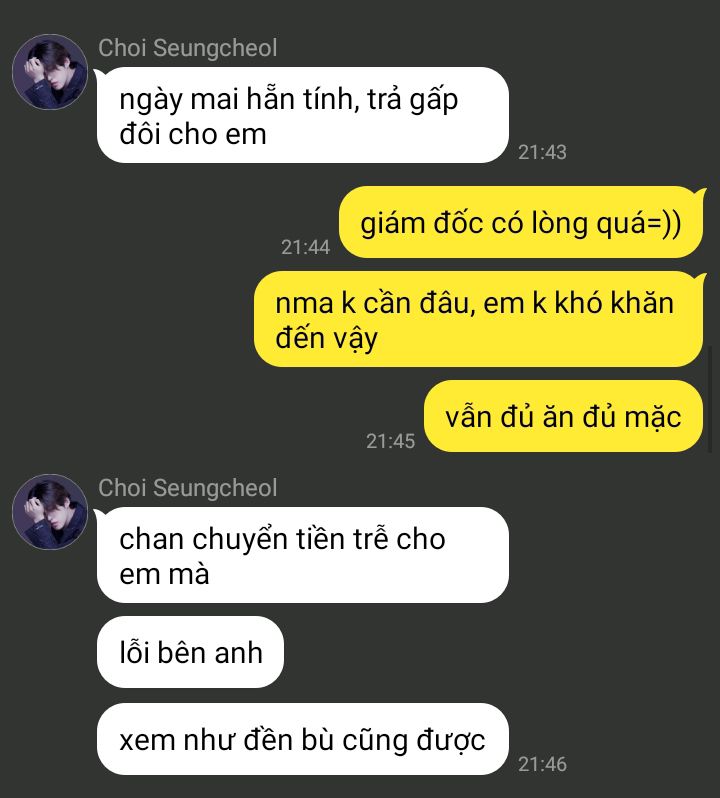Click the first Choi Seungcheol sender name
The image size is (720, 798).
pos(187,48)
